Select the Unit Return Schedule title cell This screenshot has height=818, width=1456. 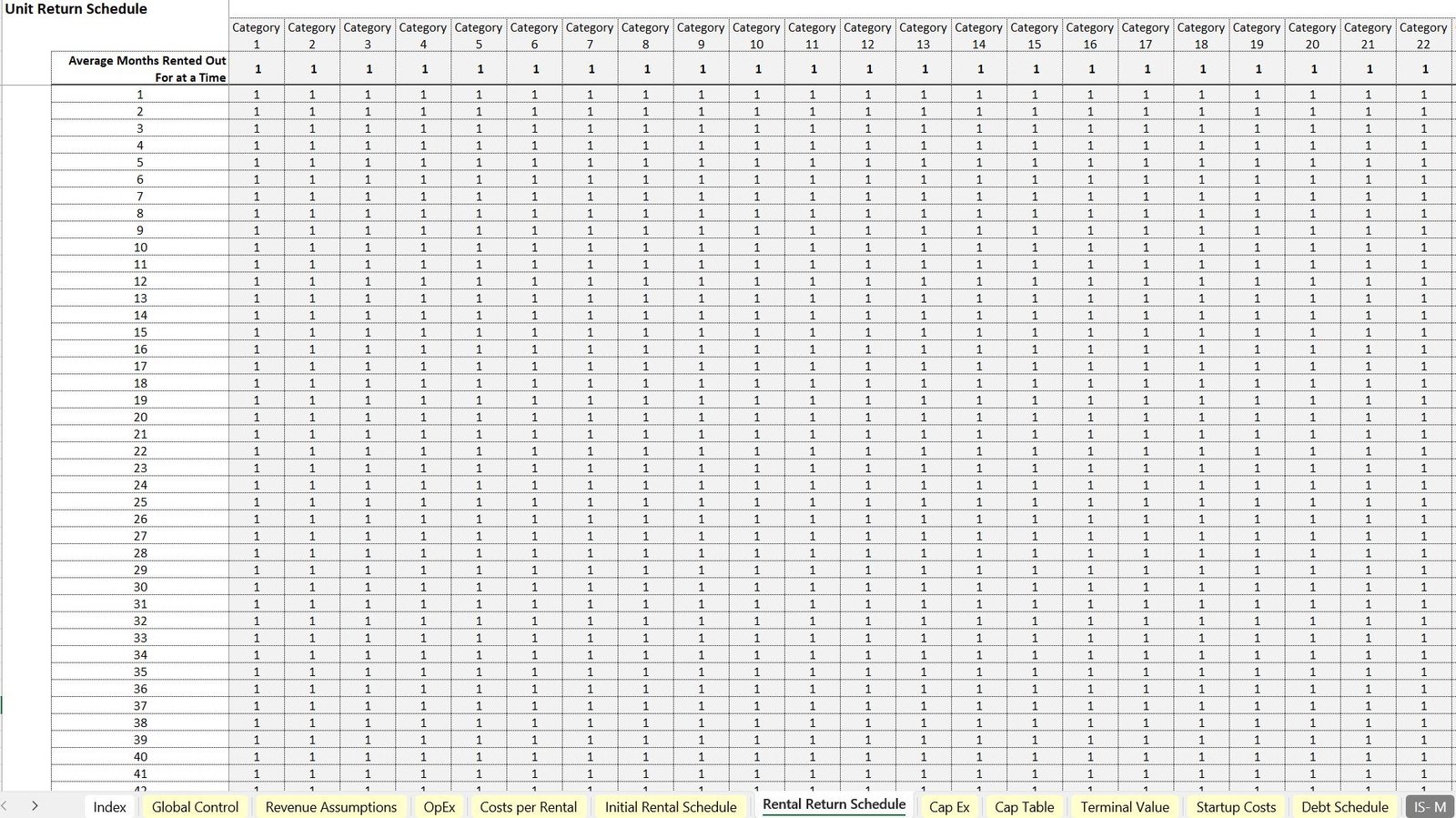pyautogui.click(x=76, y=9)
